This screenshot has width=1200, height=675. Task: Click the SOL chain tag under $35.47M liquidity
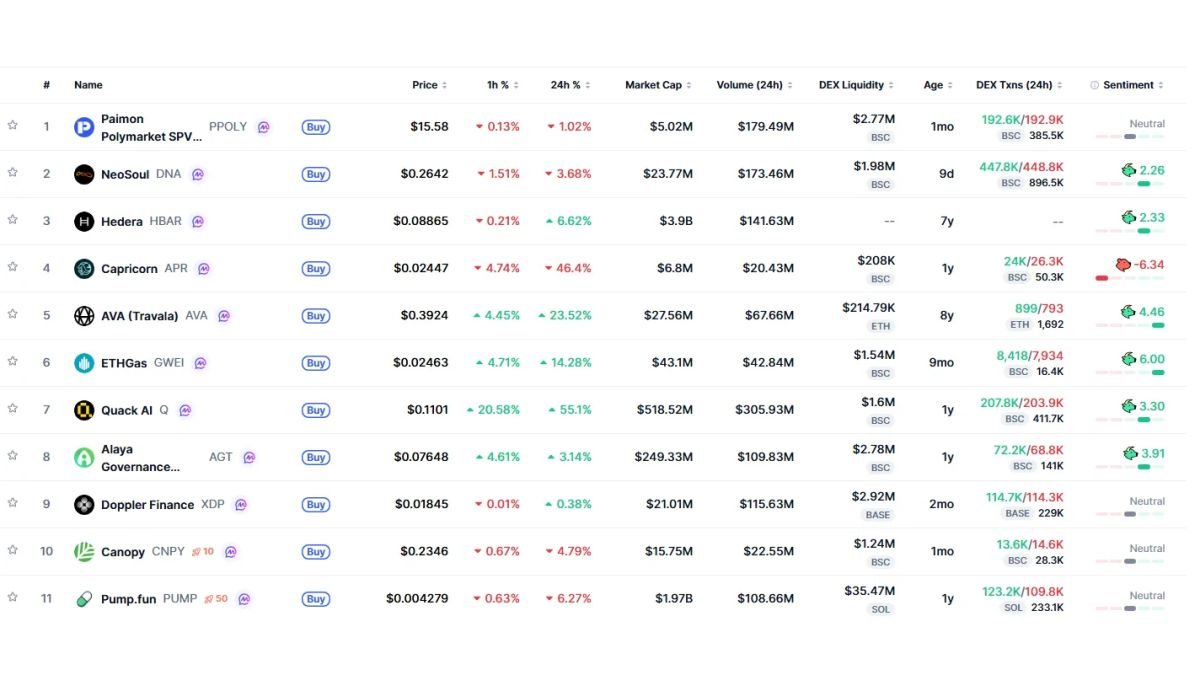pos(880,609)
